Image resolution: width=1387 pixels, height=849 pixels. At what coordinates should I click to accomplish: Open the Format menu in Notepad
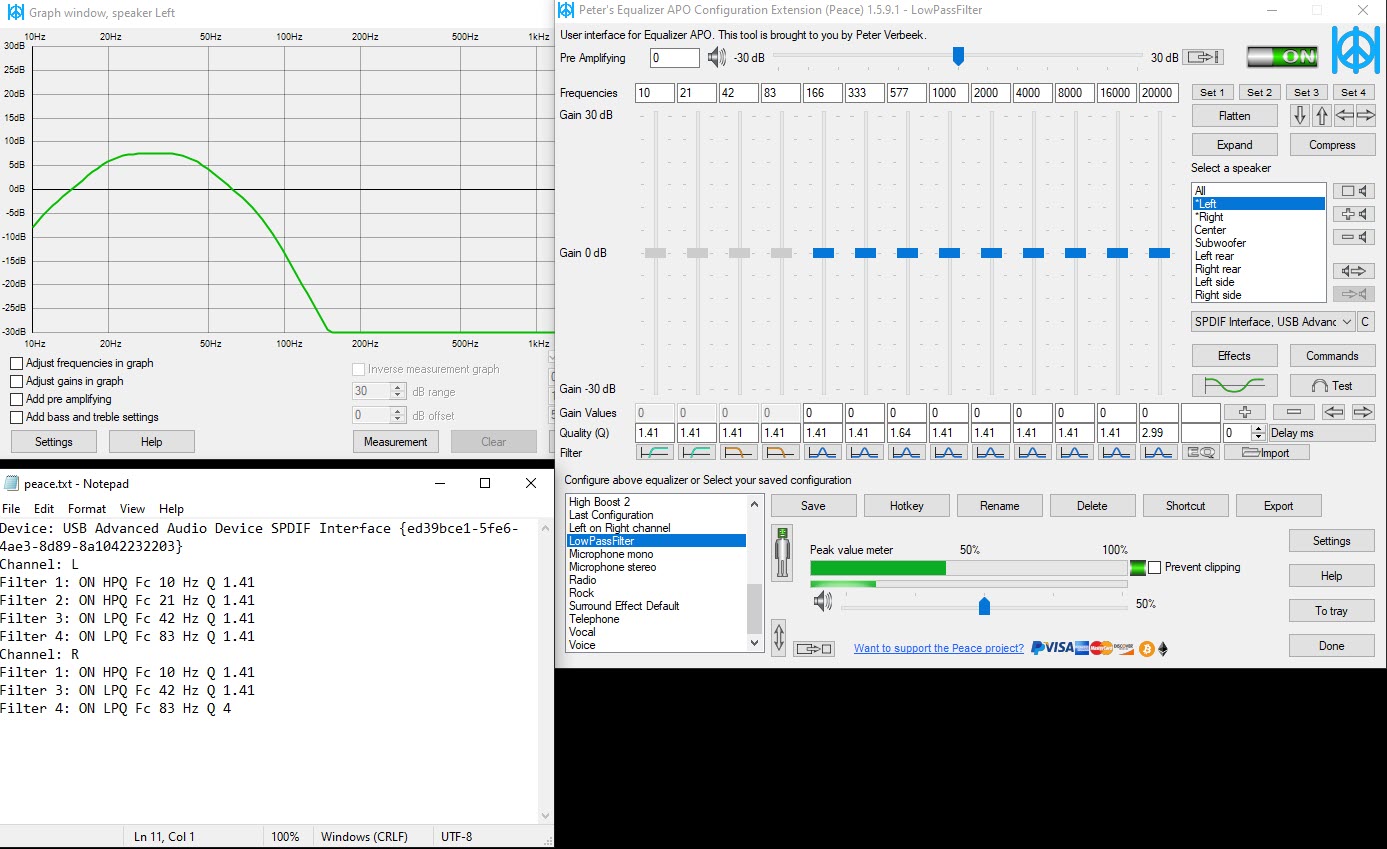[x=87, y=509]
